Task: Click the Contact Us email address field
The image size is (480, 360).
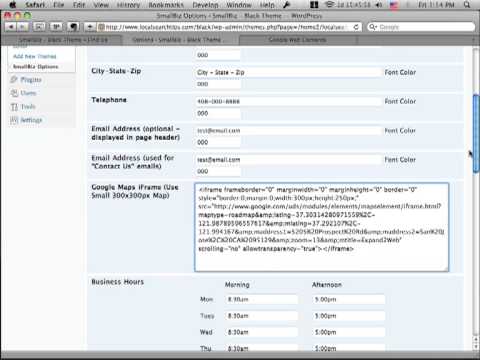Action: point(288,160)
